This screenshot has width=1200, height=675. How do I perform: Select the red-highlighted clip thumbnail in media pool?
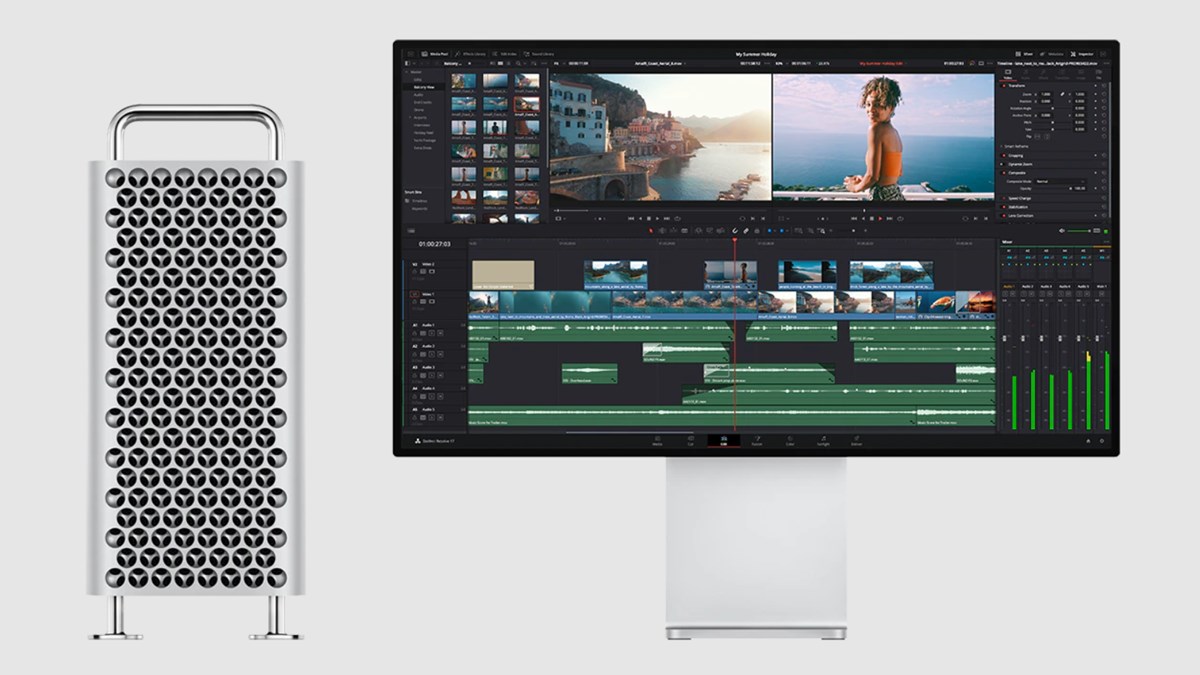[526, 103]
